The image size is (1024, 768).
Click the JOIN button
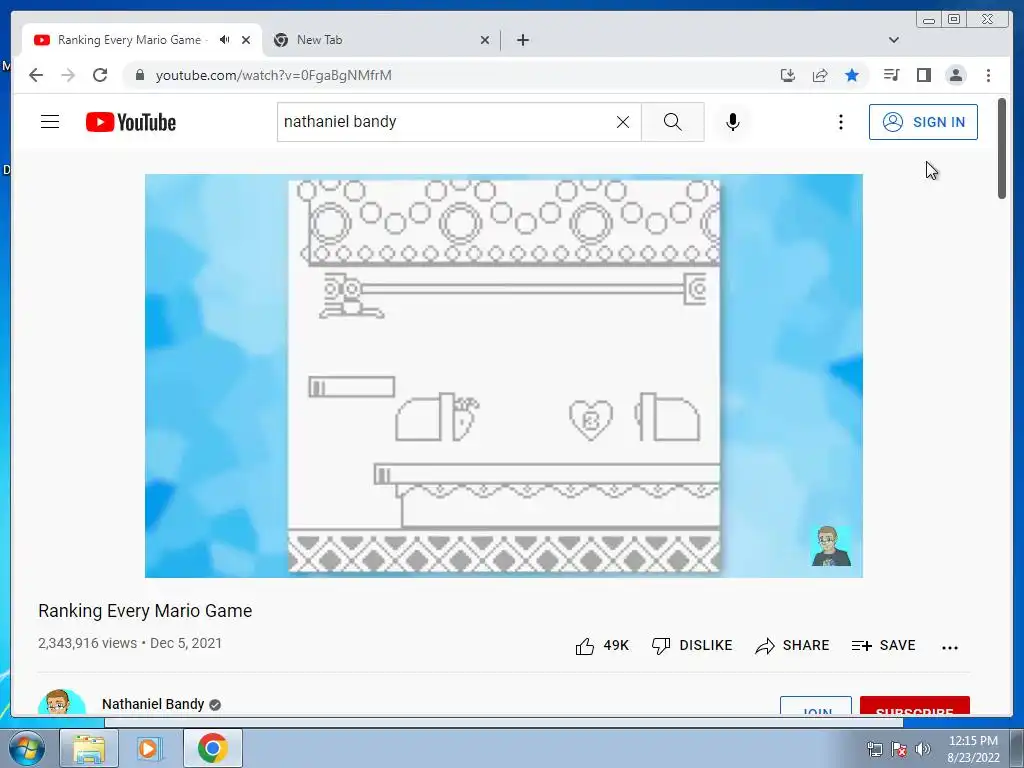(816, 706)
